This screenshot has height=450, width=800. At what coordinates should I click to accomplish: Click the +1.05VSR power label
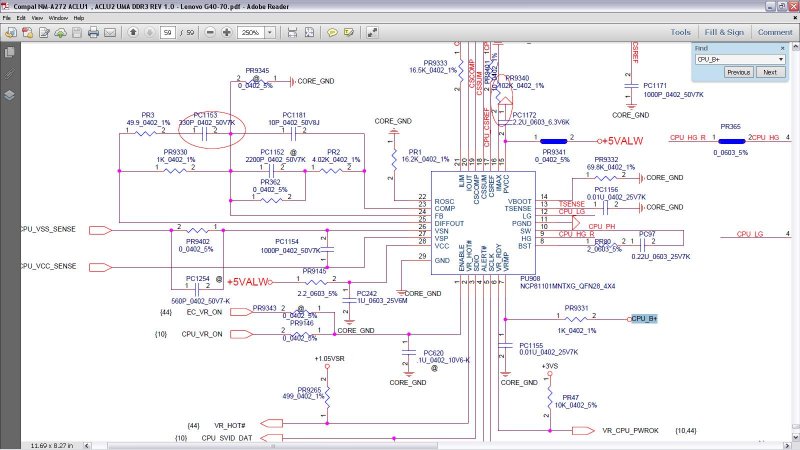click(x=330, y=359)
